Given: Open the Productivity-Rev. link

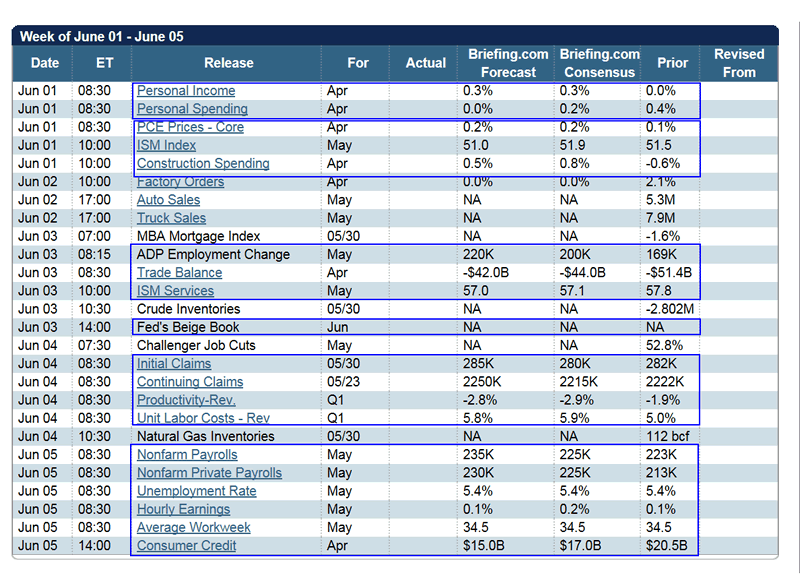Looking at the screenshot, I should pyautogui.click(x=186, y=400).
